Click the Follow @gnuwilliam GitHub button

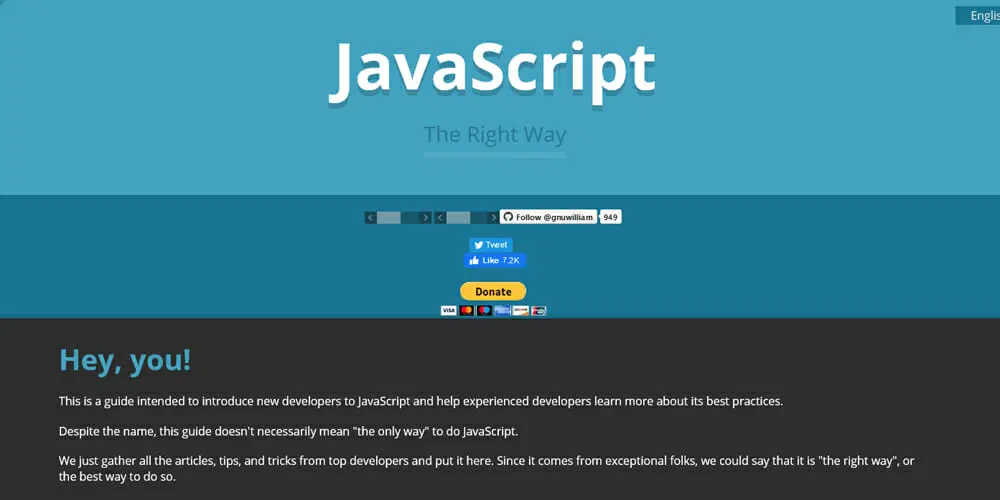[548, 217]
